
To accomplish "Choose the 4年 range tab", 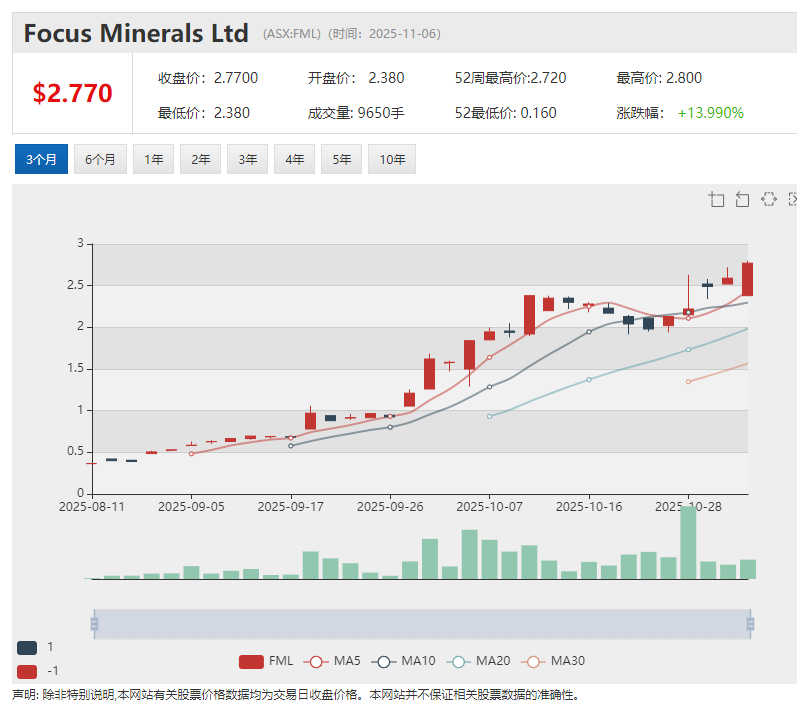I will pyautogui.click(x=294, y=159).
